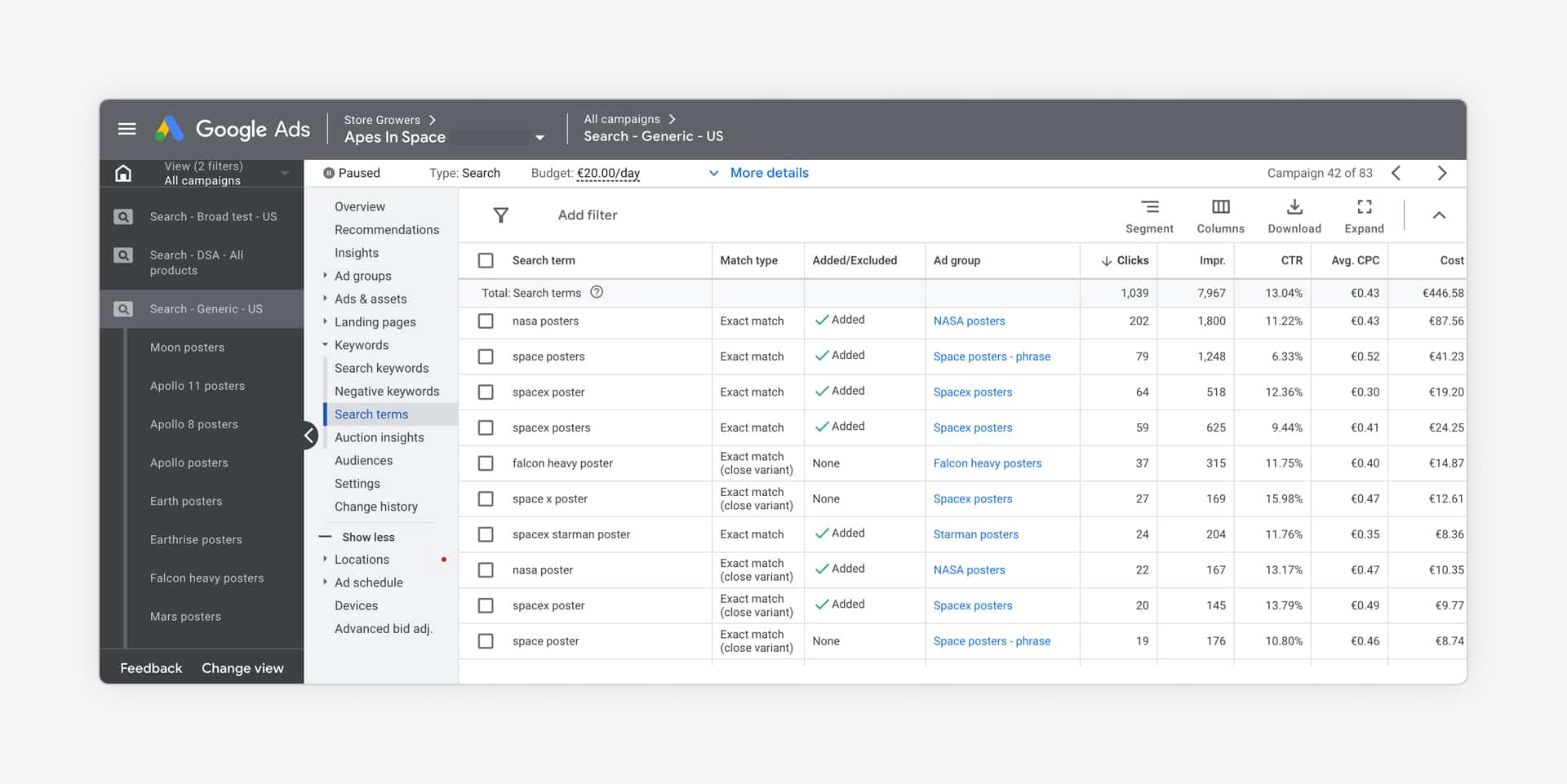Open the Overview page

(360, 207)
